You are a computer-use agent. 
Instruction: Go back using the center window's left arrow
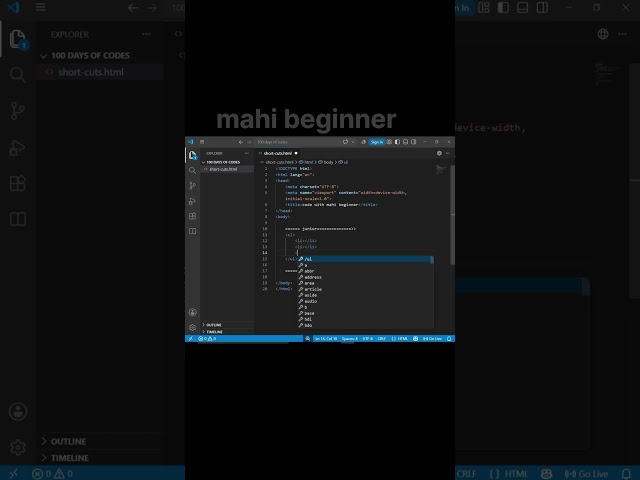(x=240, y=142)
